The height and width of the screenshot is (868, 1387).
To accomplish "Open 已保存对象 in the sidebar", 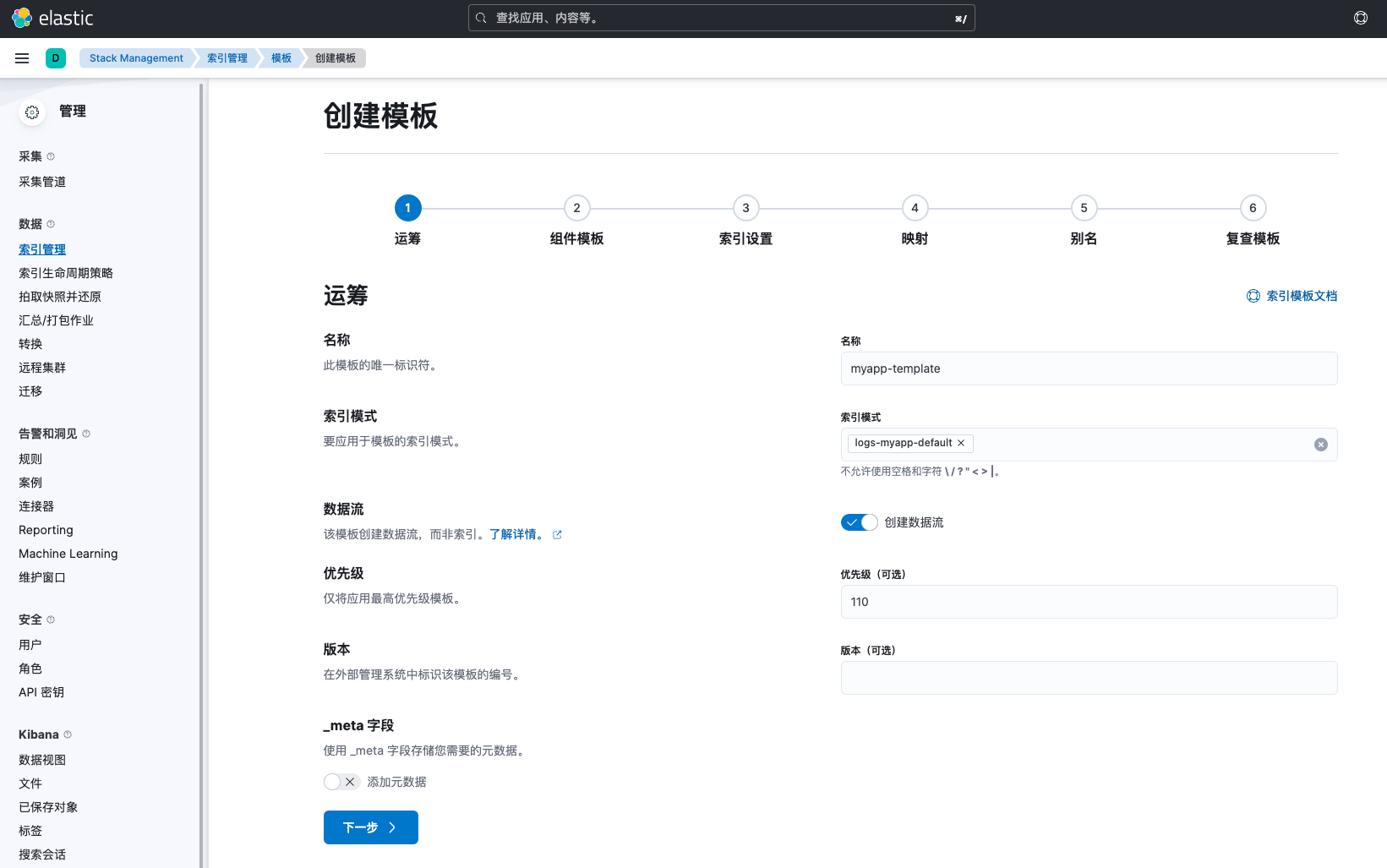I will 48,807.
